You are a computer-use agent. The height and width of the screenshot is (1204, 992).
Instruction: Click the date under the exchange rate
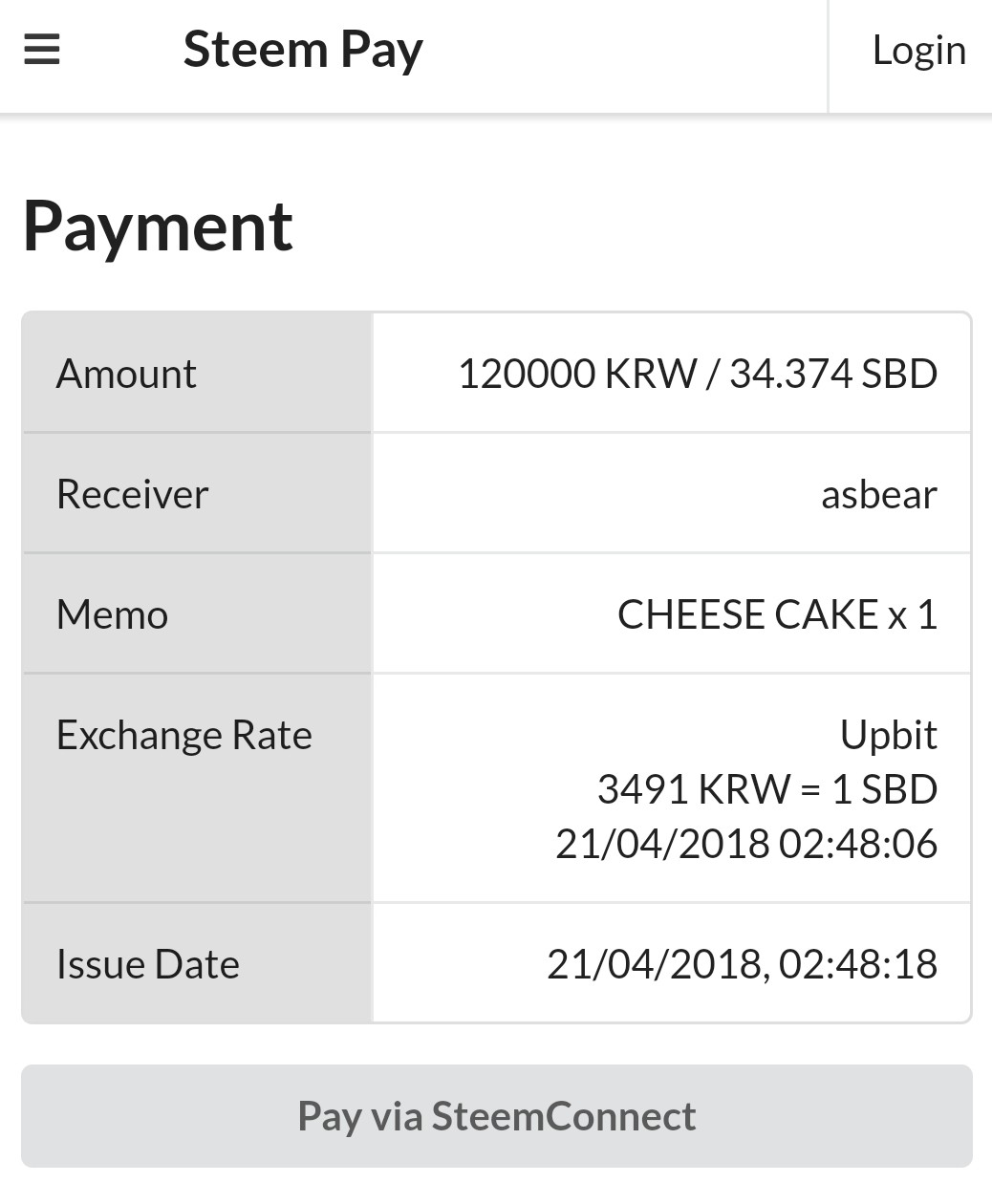(662, 844)
